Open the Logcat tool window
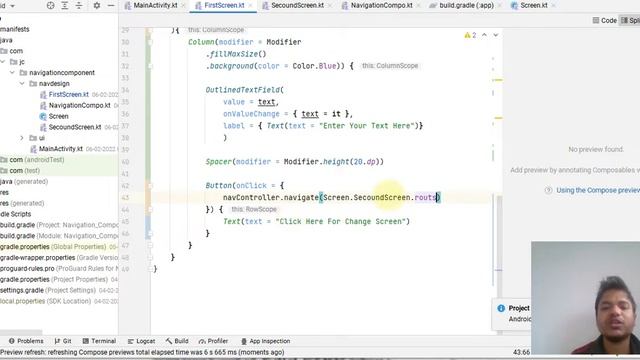The width and height of the screenshot is (640, 360). click(141, 341)
